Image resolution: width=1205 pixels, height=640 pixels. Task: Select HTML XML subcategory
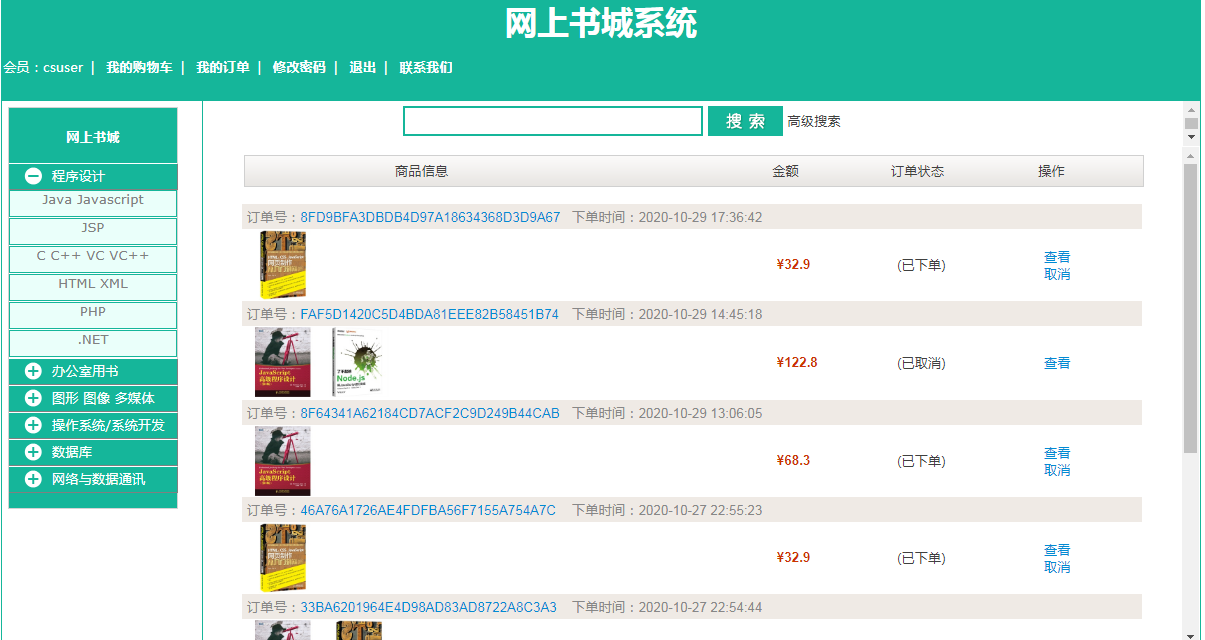point(93,284)
